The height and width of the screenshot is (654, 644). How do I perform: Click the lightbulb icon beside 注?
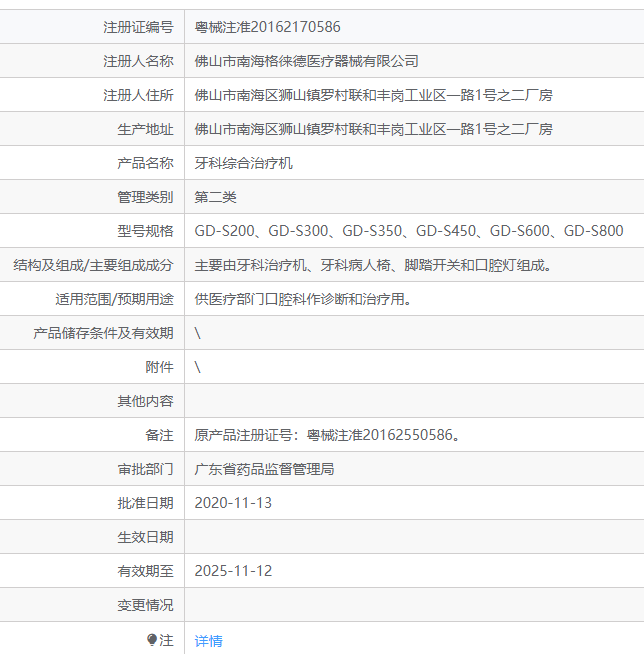(152, 640)
